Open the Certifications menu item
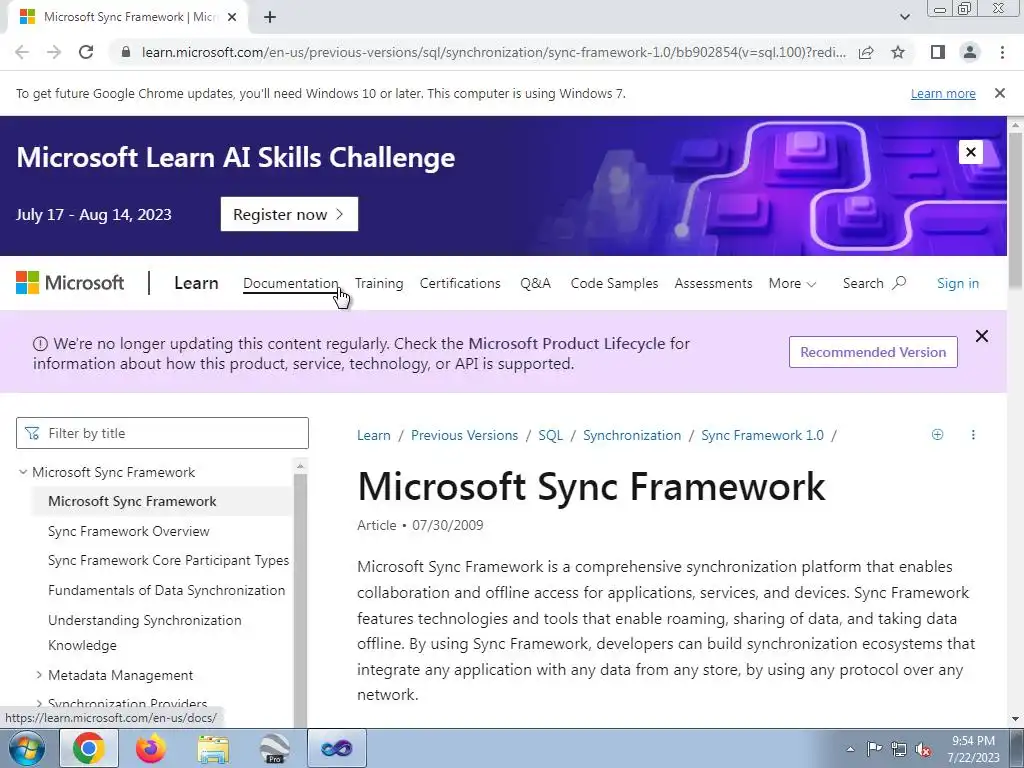The height and width of the screenshot is (768, 1024). pos(460,283)
